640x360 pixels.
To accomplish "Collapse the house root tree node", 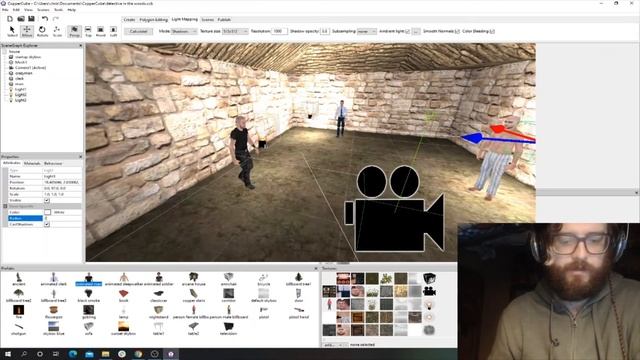I will (x=4, y=52).
